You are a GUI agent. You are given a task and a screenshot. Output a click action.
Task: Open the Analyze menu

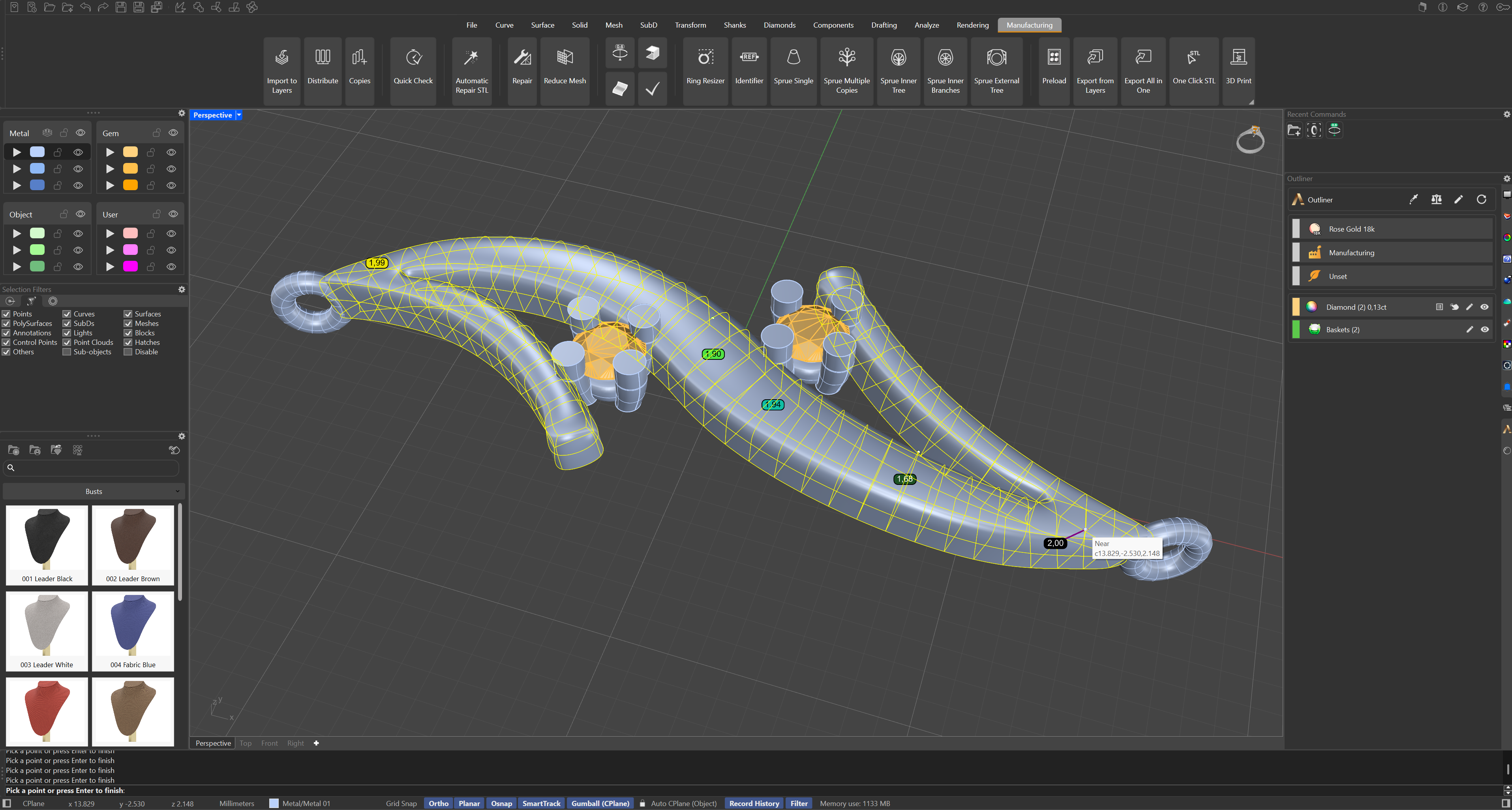(927, 25)
